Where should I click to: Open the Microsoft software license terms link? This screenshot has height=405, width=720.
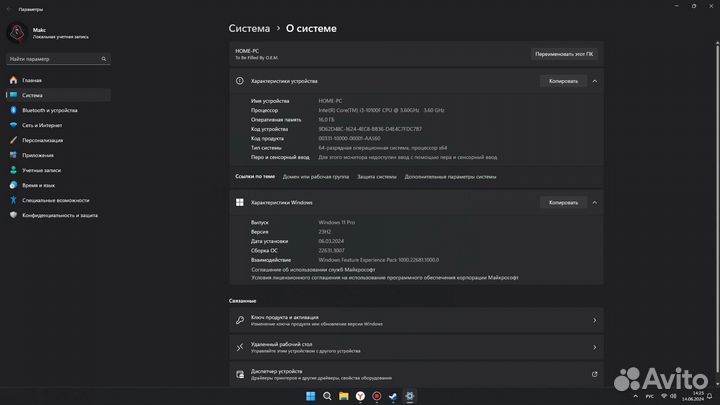[385, 278]
